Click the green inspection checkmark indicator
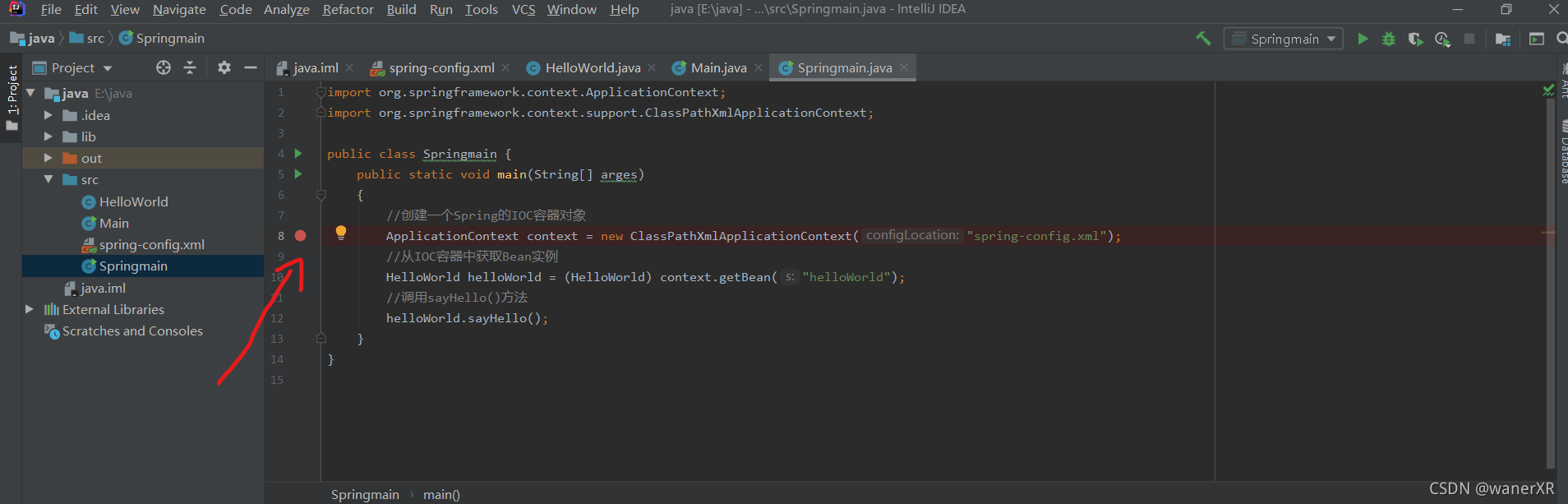1568x504 pixels. (1548, 90)
